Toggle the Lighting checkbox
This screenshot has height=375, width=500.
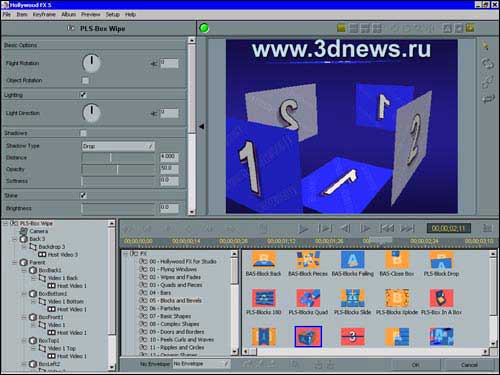(84, 95)
